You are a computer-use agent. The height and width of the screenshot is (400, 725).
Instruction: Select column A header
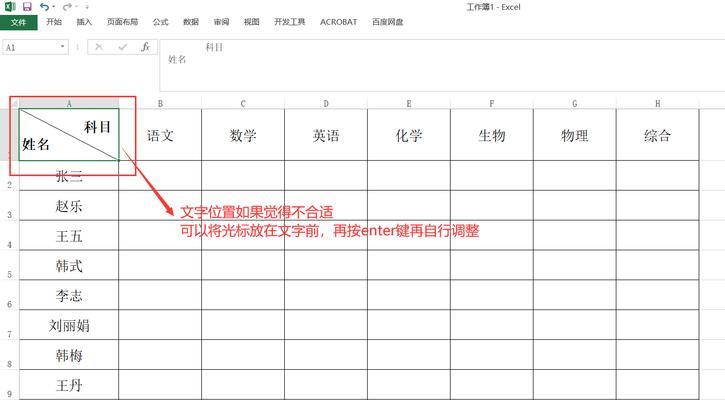[69, 104]
